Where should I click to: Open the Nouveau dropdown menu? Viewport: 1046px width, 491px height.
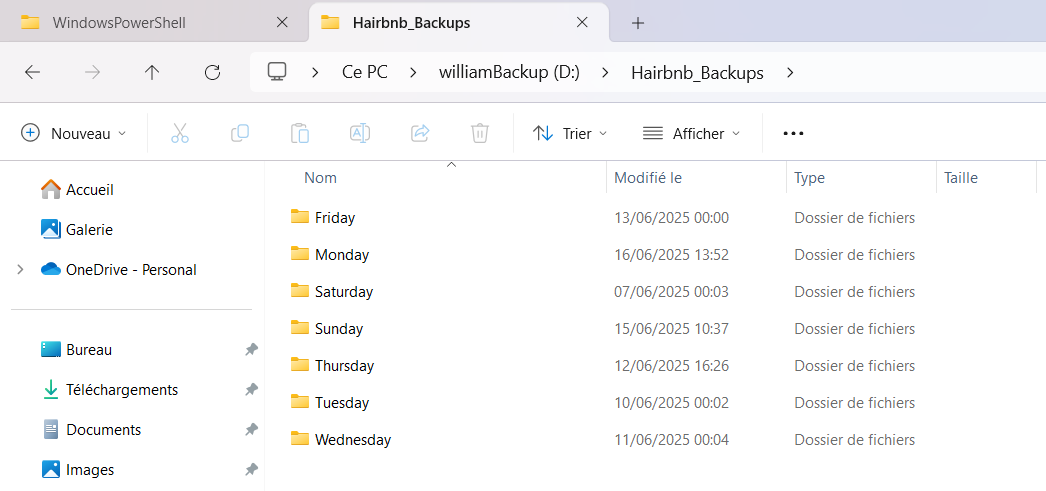pos(75,133)
